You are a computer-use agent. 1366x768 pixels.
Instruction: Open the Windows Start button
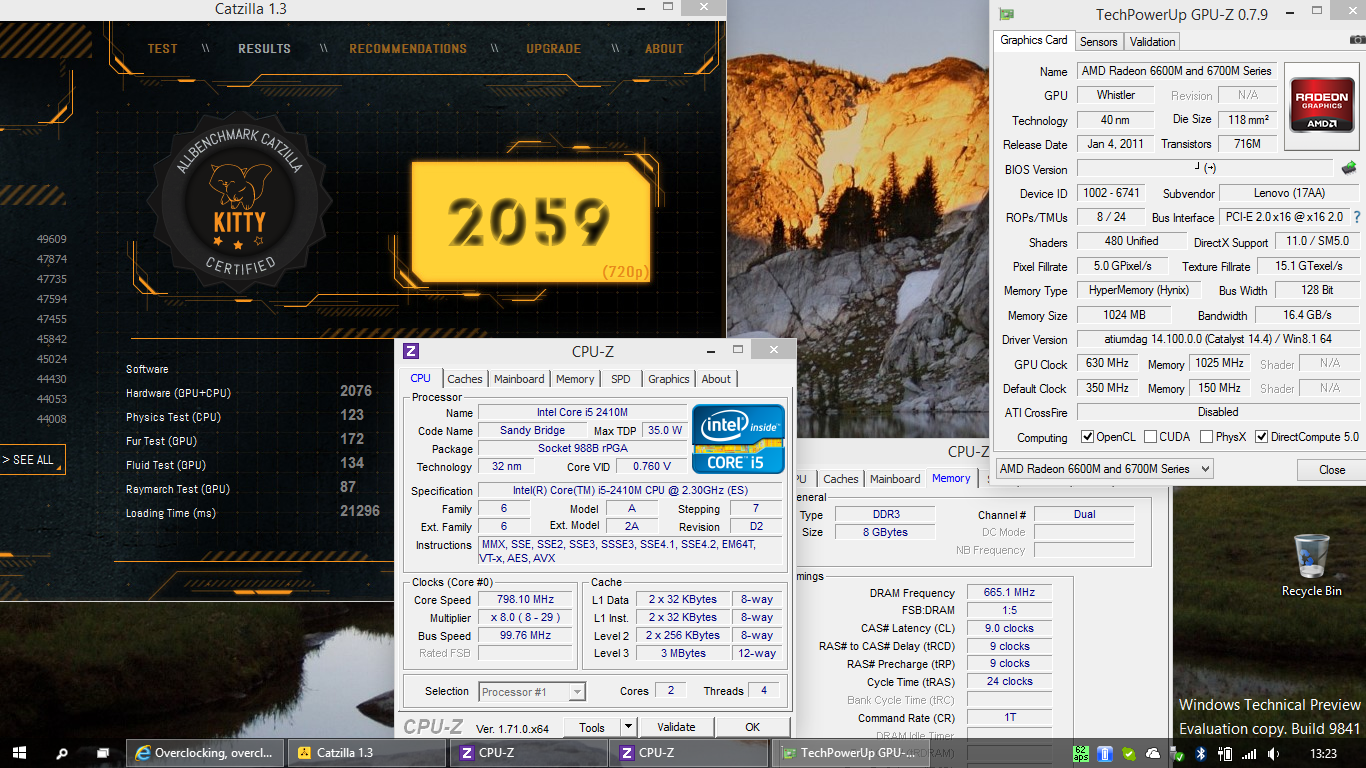(20, 753)
